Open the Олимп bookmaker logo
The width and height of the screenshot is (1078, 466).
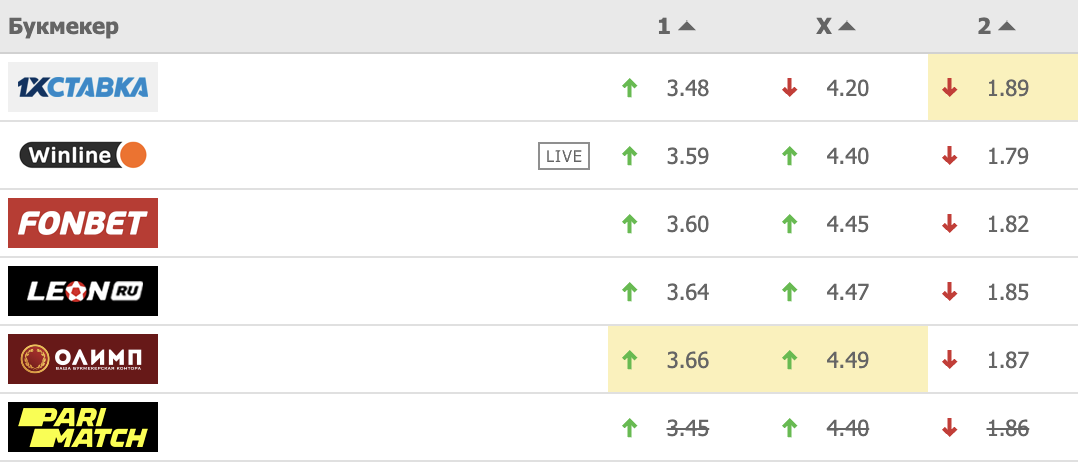(83, 359)
